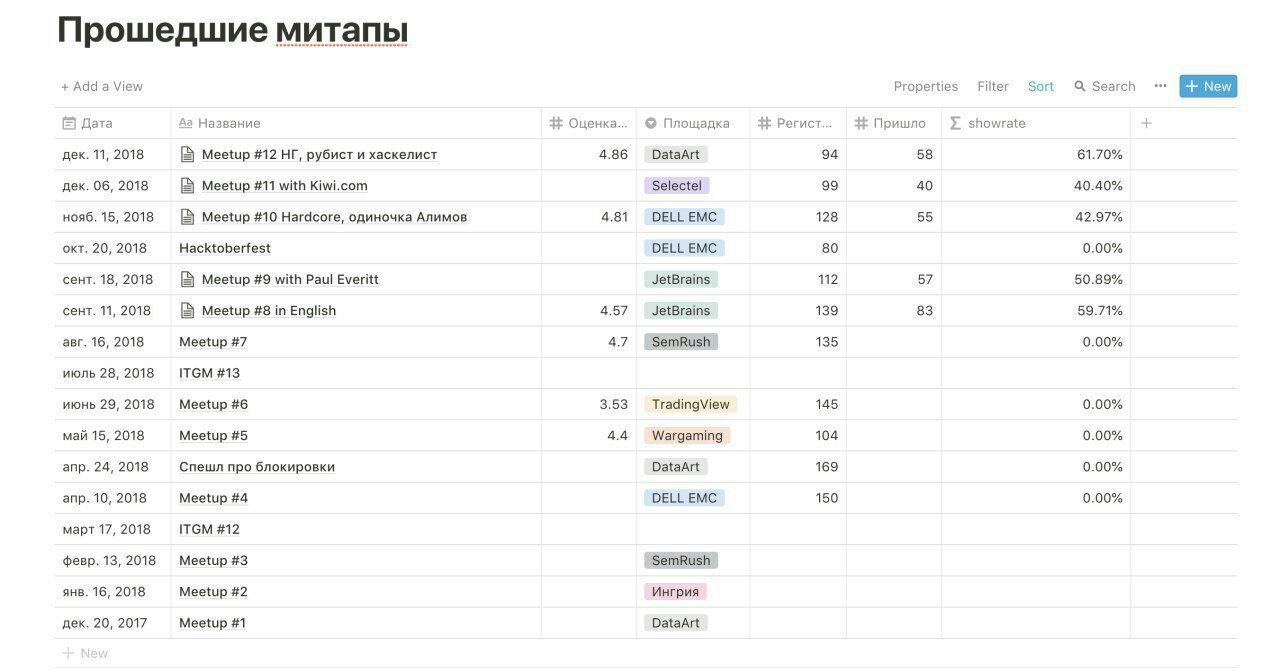Click the Wargaming venue tag
Image resolution: width=1280 pixels, height=671 pixels.
[x=687, y=435]
